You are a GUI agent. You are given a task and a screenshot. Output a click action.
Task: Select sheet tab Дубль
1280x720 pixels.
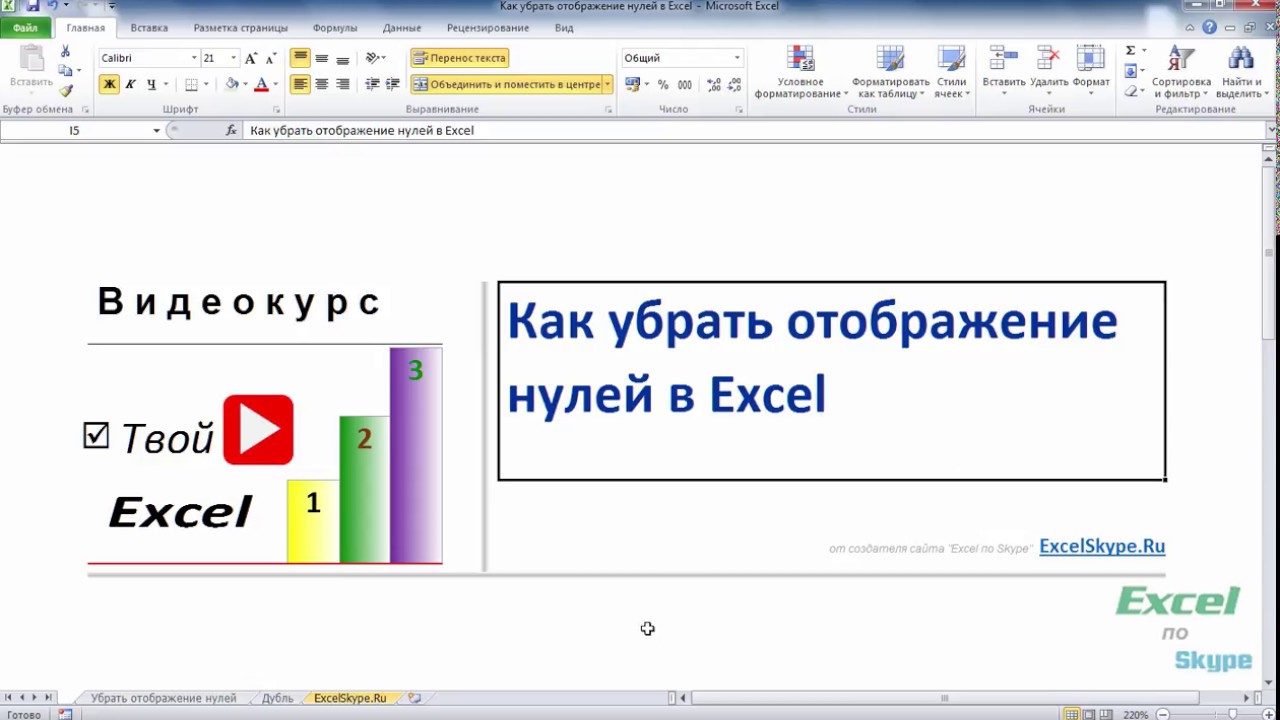click(x=277, y=698)
